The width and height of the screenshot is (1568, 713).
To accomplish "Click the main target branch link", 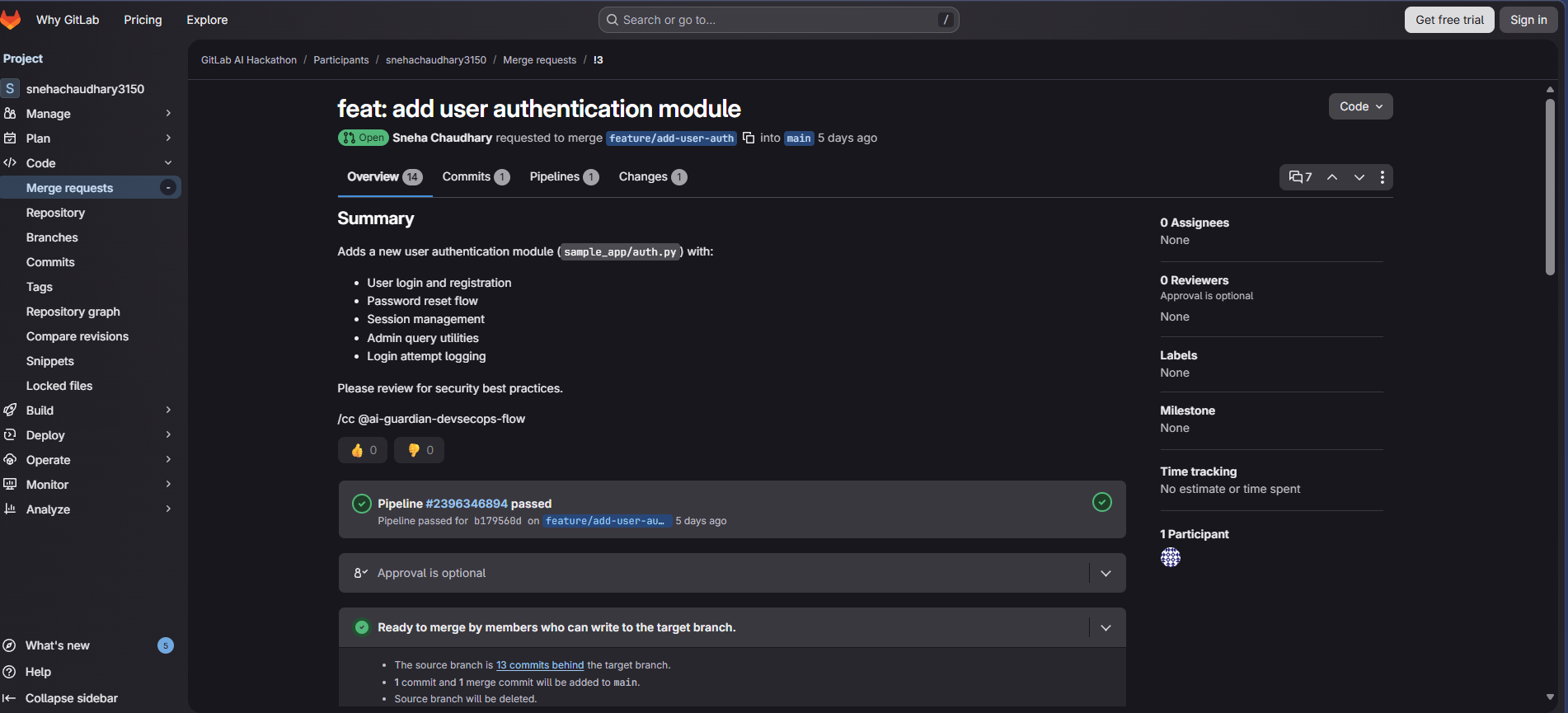I will (x=798, y=138).
